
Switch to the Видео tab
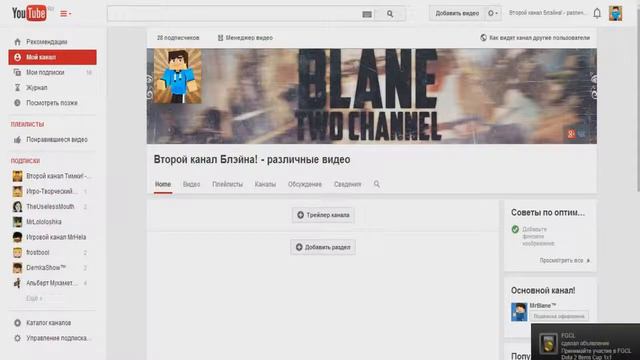pyautogui.click(x=191, y=184)
